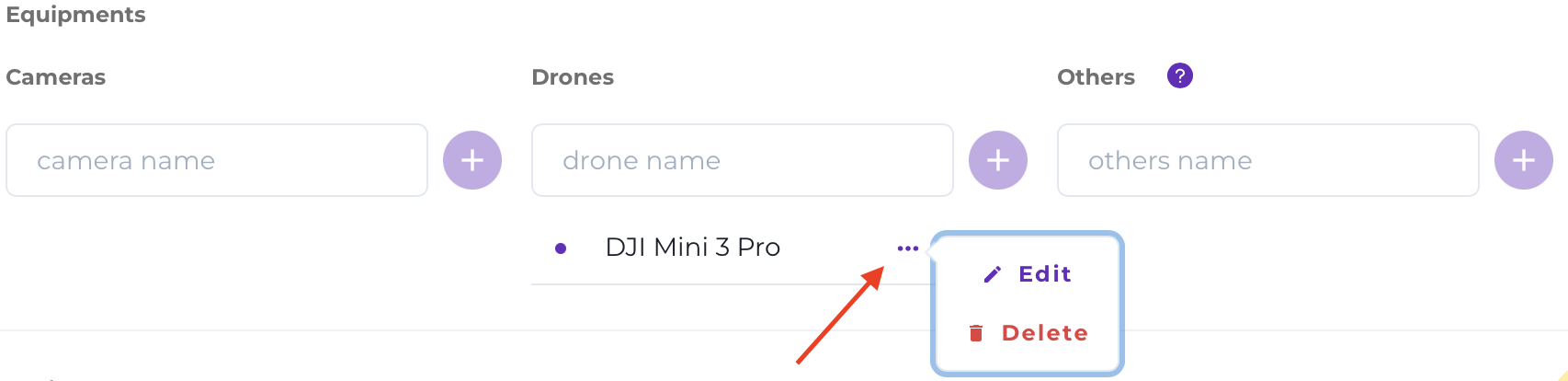Click the blank area under the Cameras field
The width and height of the screenshot is (1568, 381).
(217, 262)
